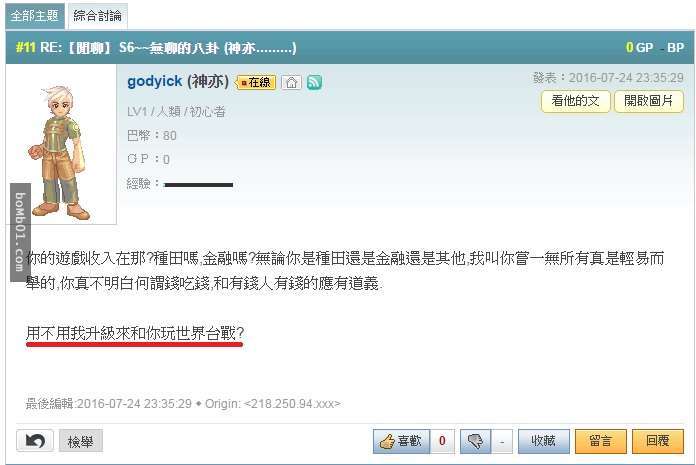The height and width of the screenshot is (465, 696).
Task: Click the 開啟圖片 button
Action: coord(649,101)
